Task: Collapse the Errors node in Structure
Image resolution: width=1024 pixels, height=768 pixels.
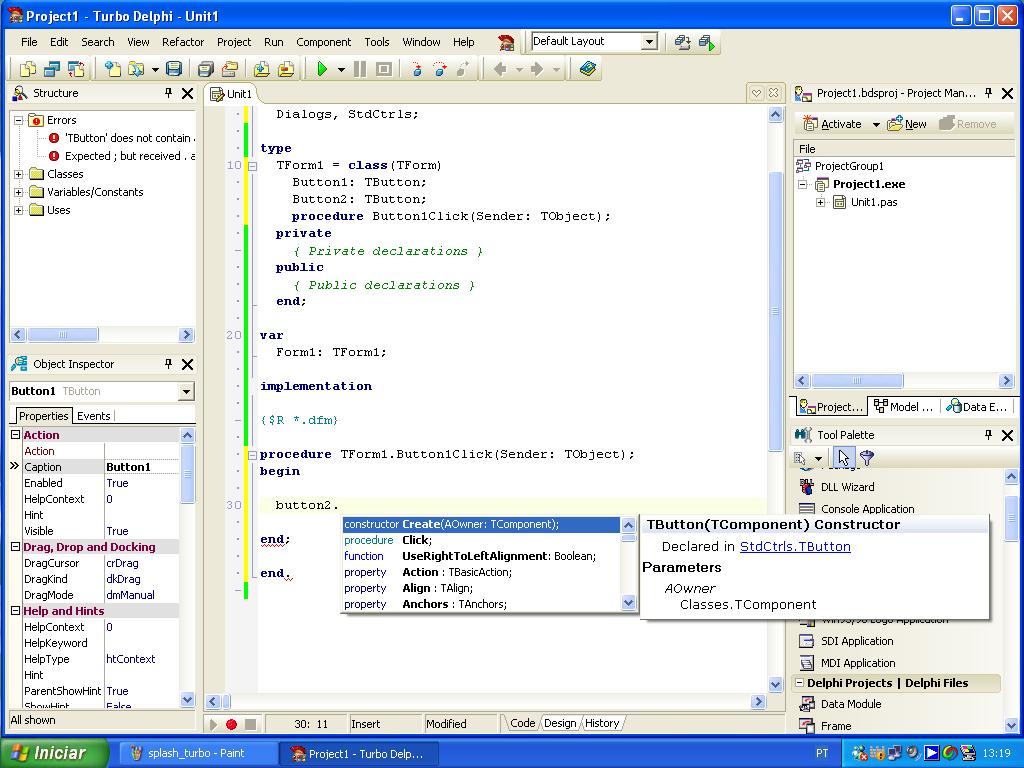Action: click(19, 120)
